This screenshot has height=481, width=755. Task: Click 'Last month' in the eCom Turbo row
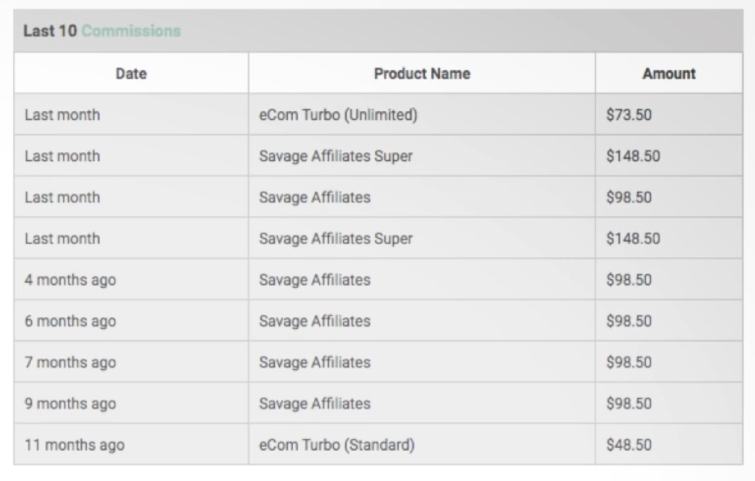coord(63,115)
